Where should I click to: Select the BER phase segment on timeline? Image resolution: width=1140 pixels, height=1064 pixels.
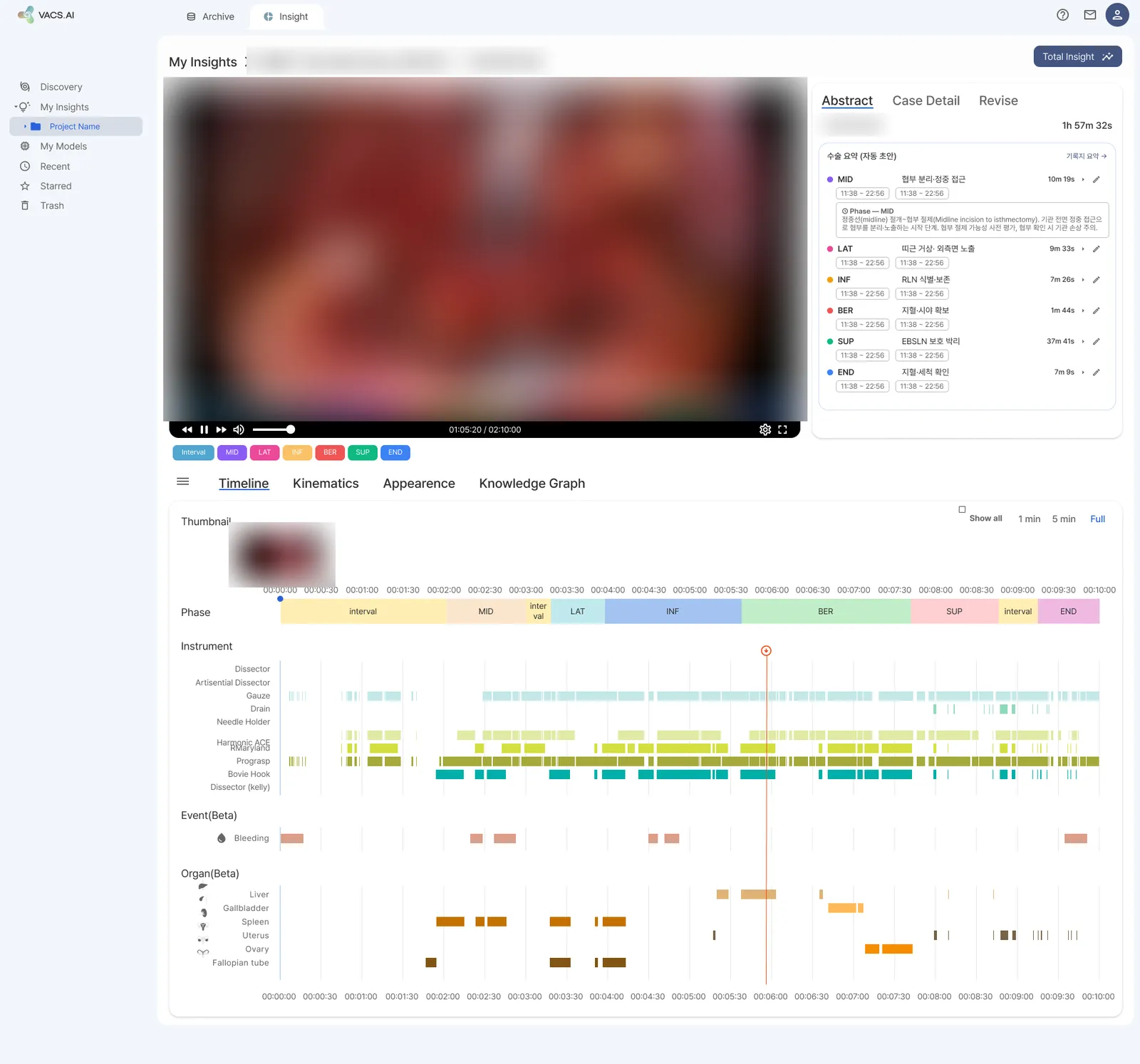click(x=826, y=612)
